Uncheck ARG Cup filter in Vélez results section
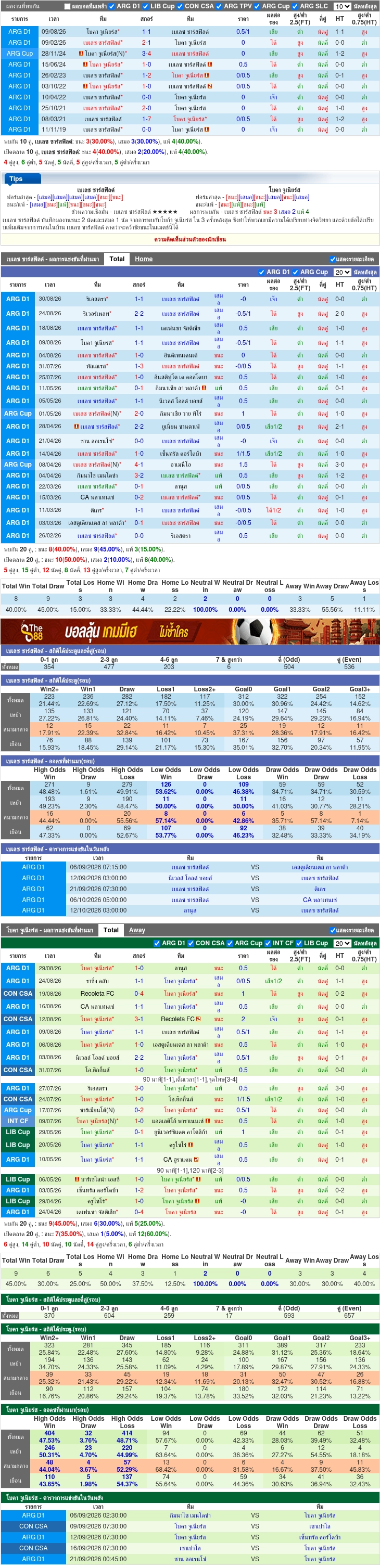Image resolution: width=380 pixels, height=1568 pixels. point(295,272)
